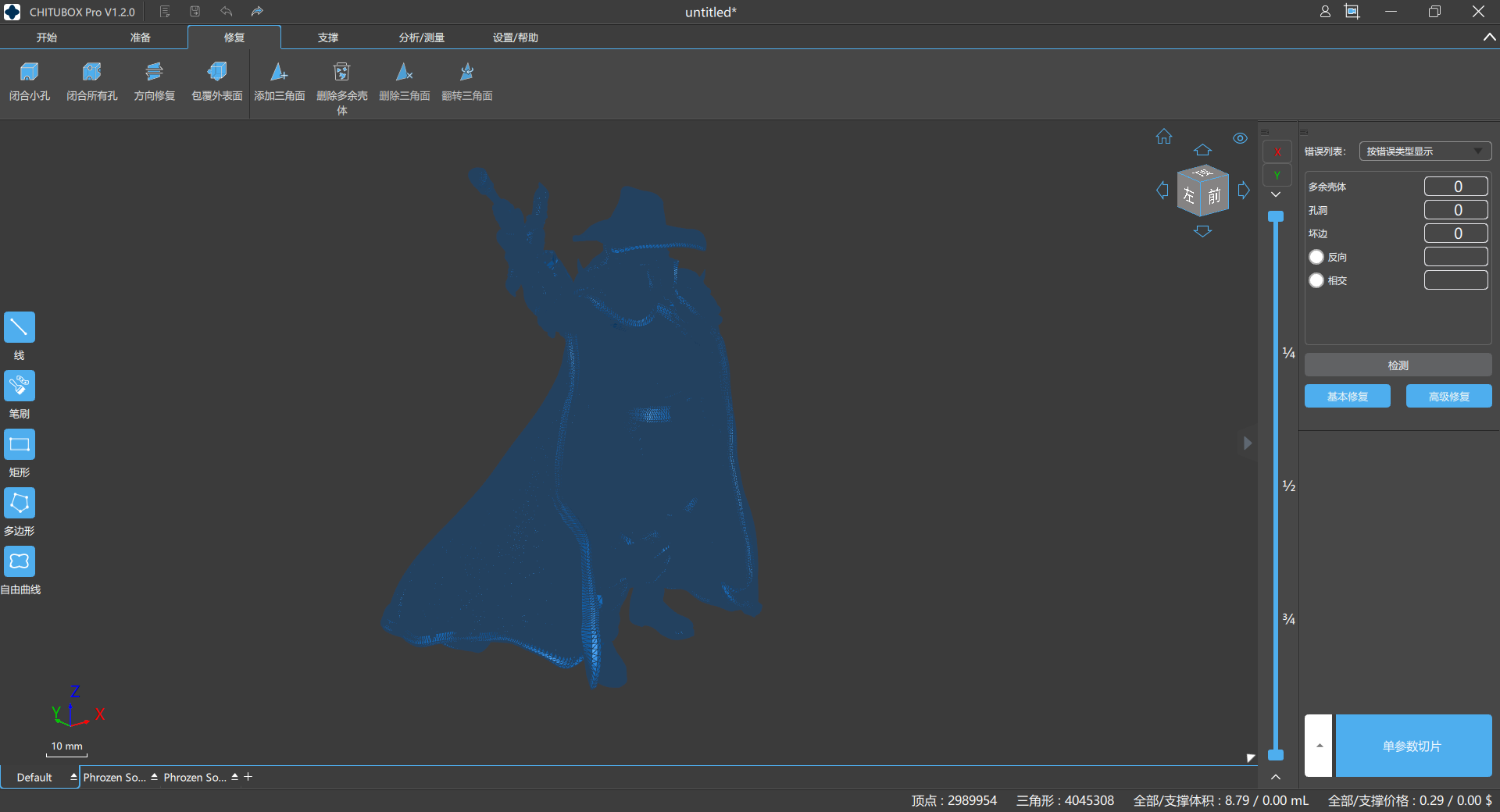
Task: Select the 反向 radio button
Action: (1316, 257)
